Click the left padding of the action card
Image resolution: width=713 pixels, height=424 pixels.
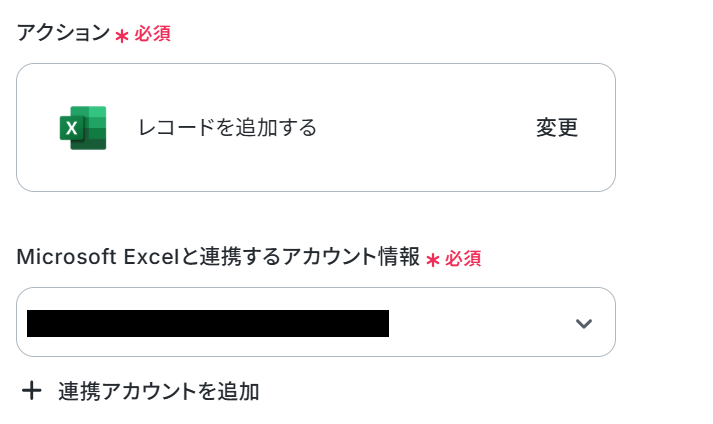[x=37, y=127]
